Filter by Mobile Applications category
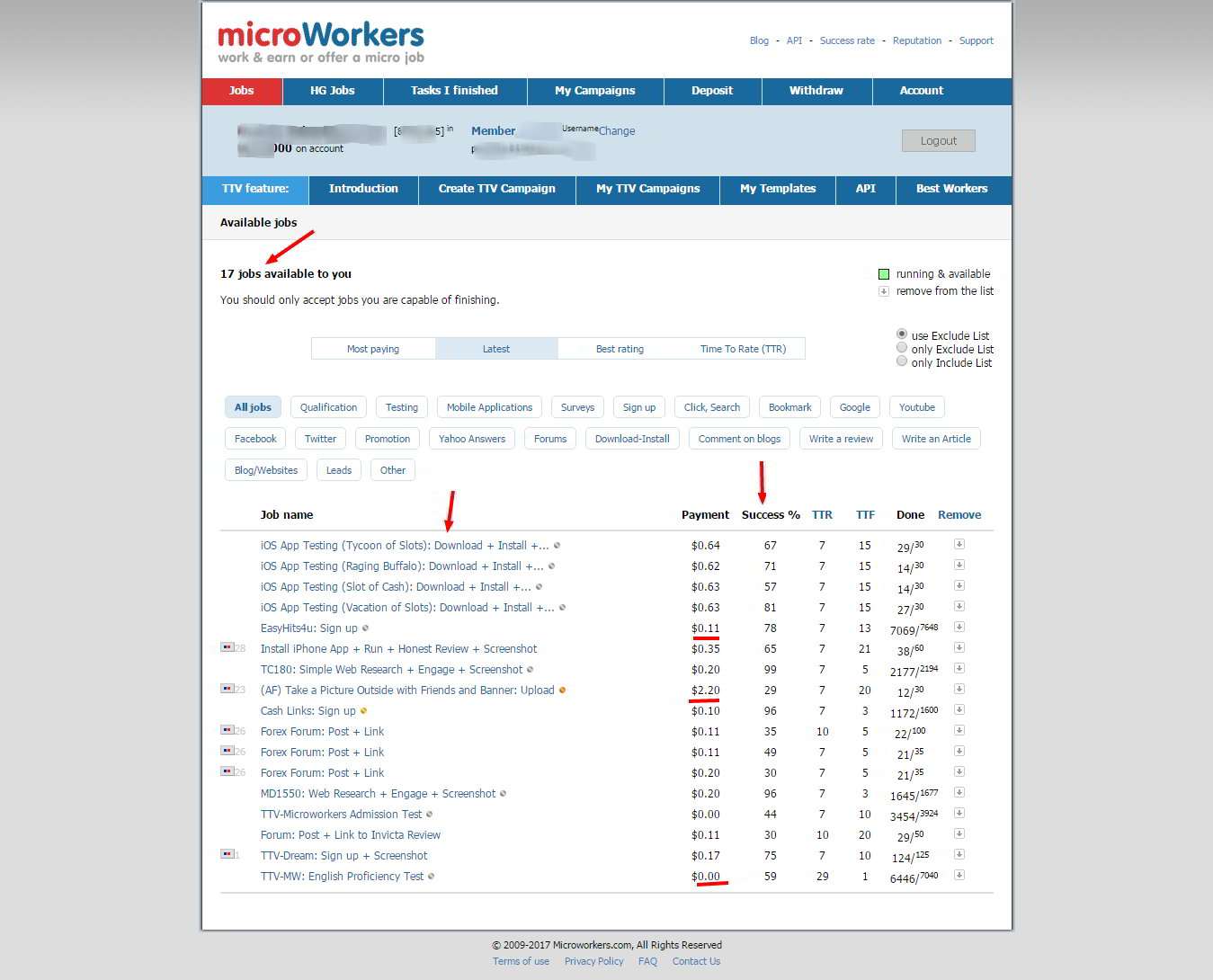The height and width of the screenshot is (980, 1213). 490,407
